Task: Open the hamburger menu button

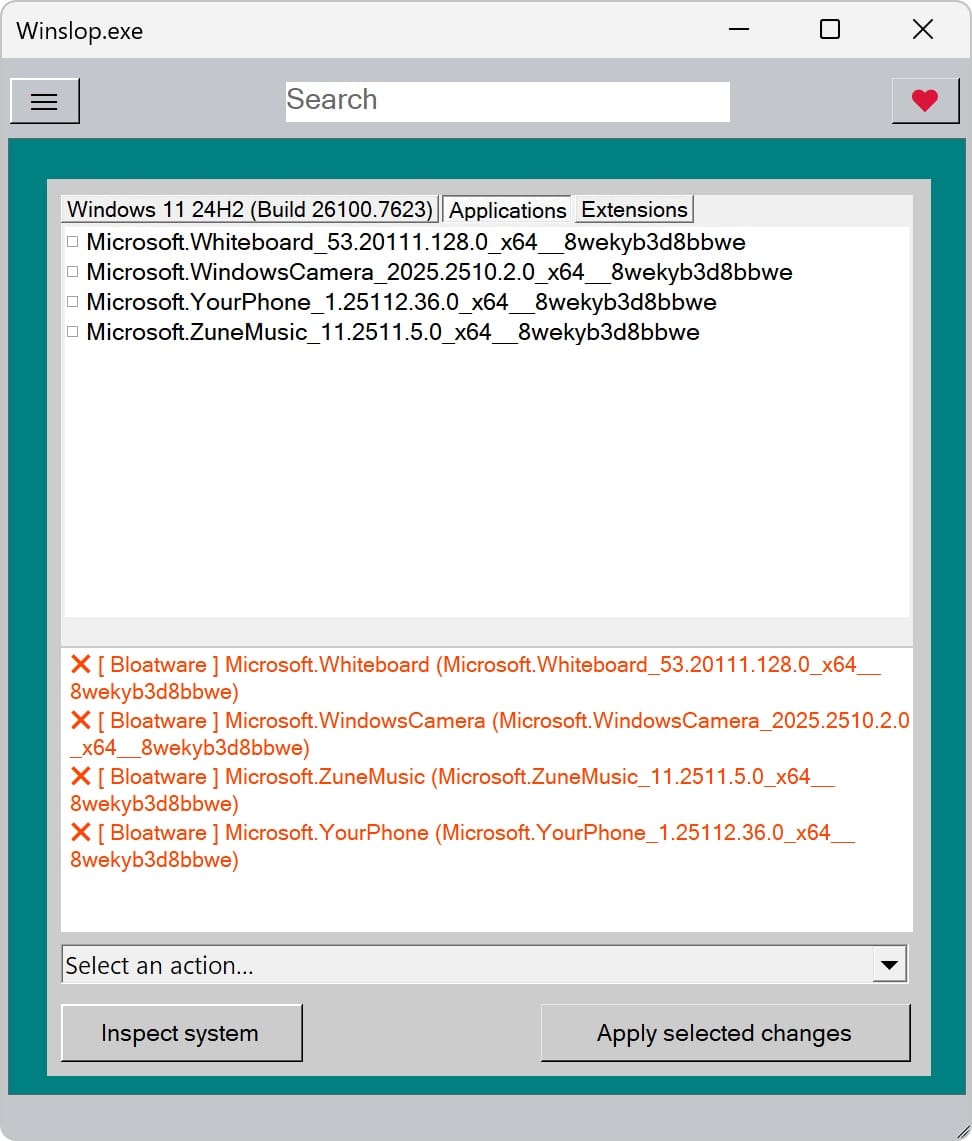Action: (44, 101)
